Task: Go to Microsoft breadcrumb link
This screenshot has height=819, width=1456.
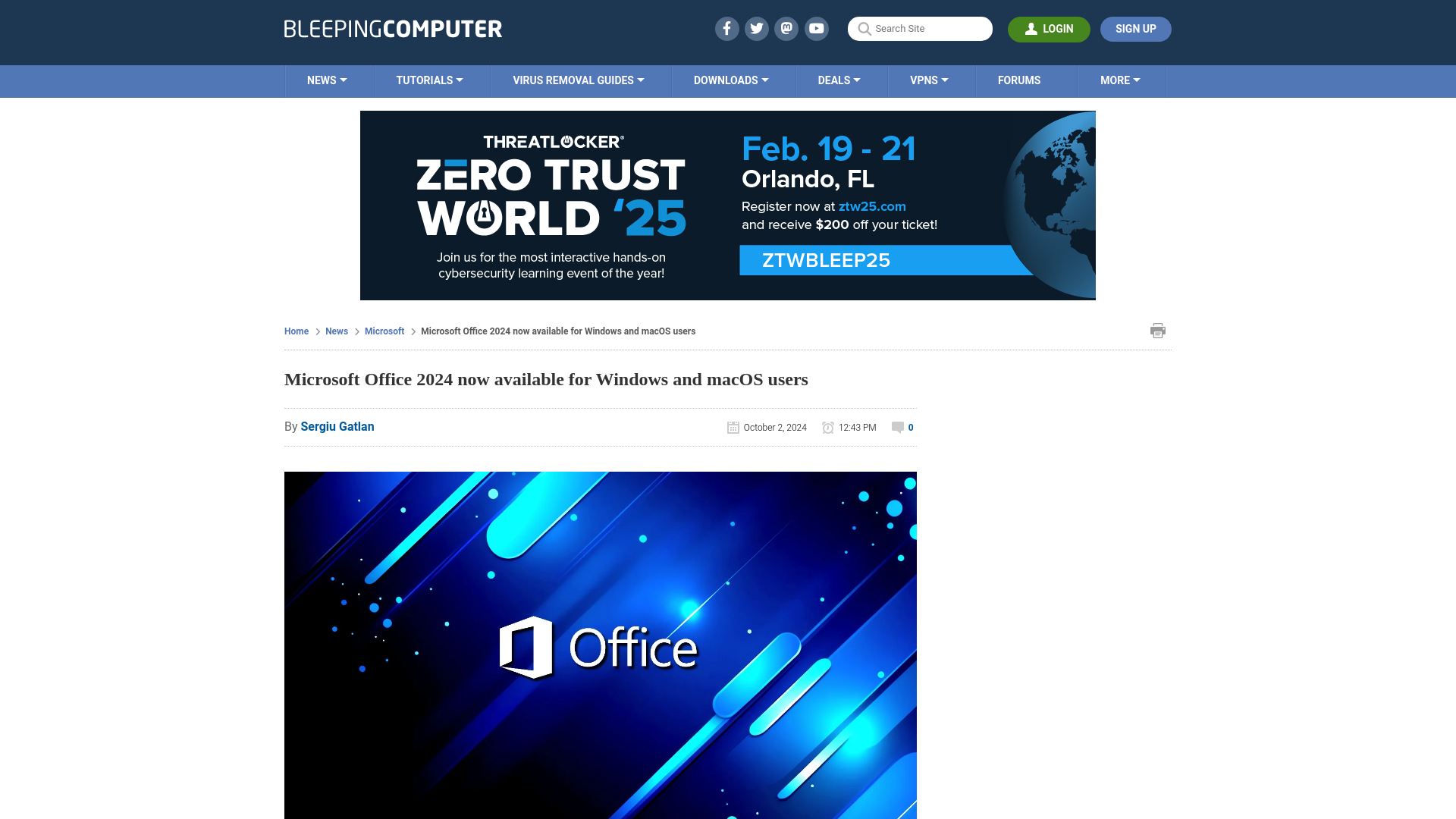Action: tap(384, 331)
